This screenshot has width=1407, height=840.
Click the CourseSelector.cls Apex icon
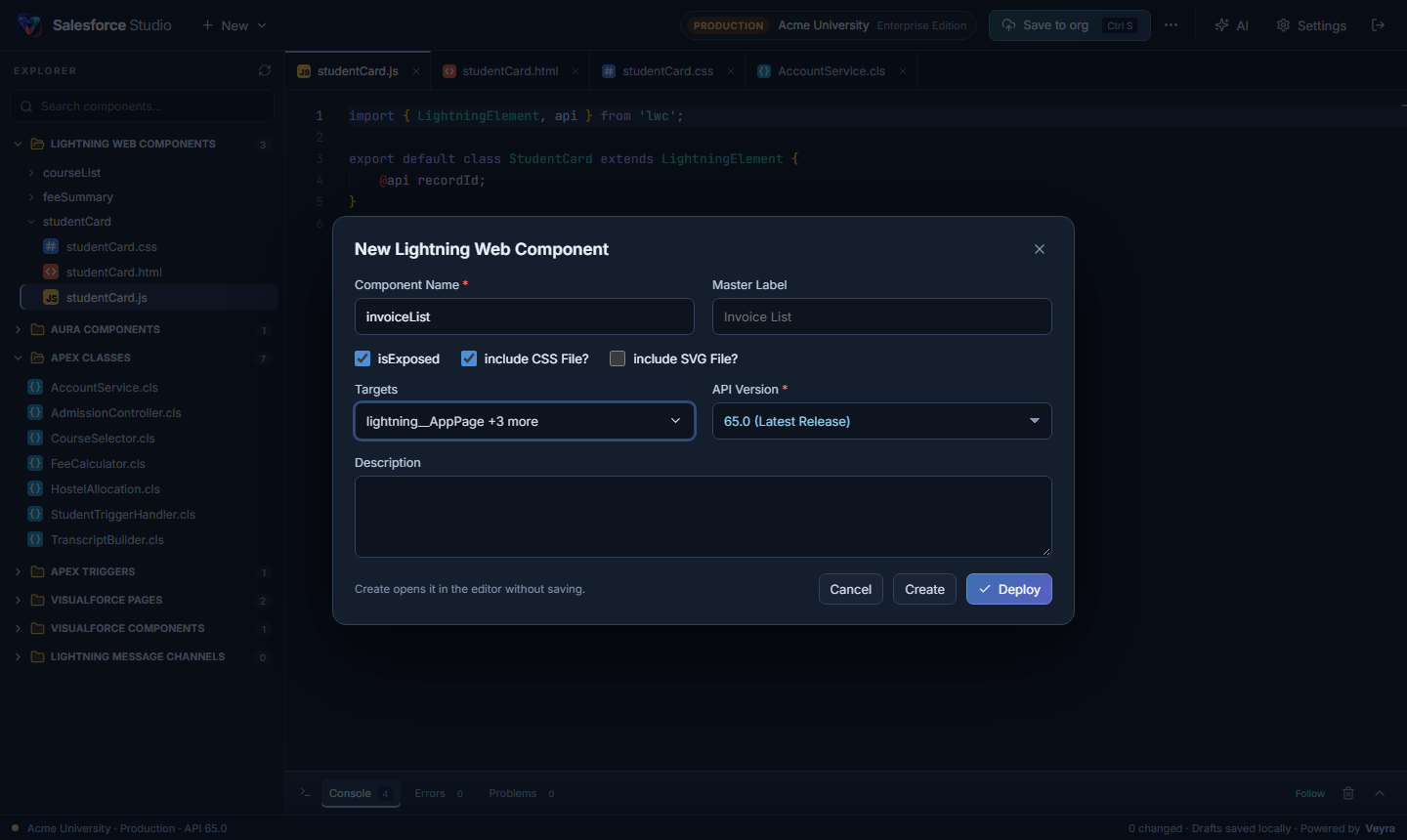coord(35,438)
